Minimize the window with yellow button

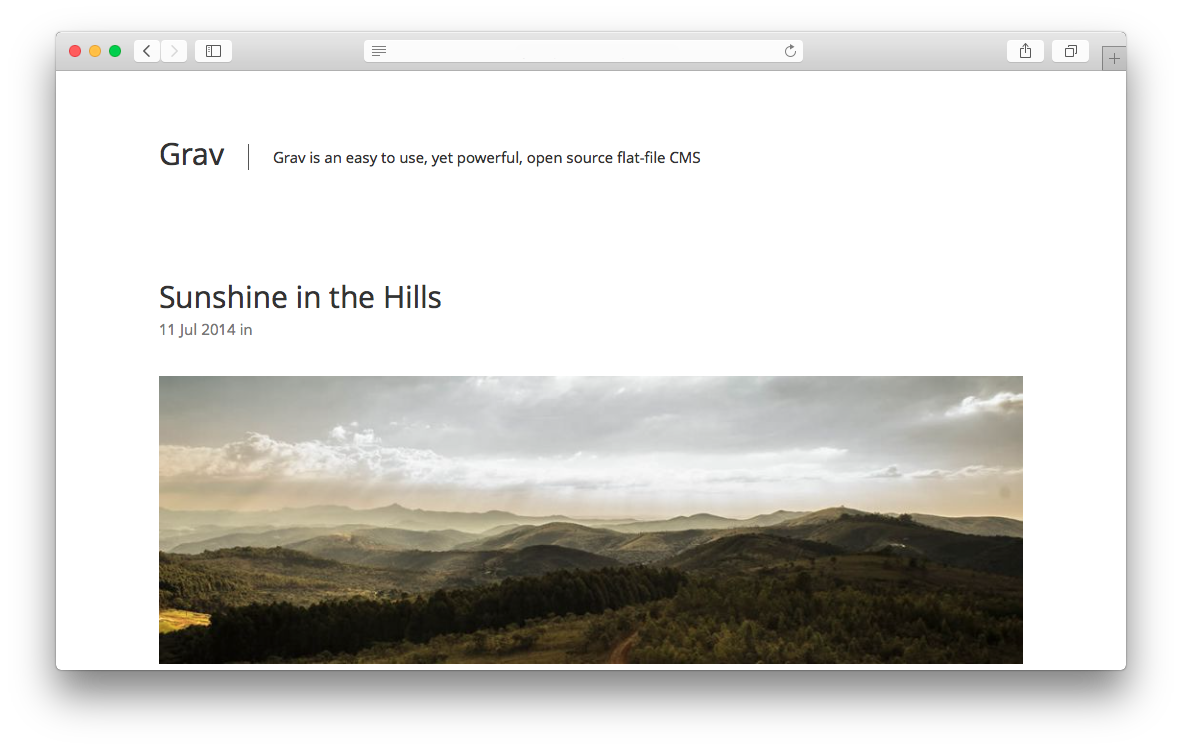tap(95, 51)
